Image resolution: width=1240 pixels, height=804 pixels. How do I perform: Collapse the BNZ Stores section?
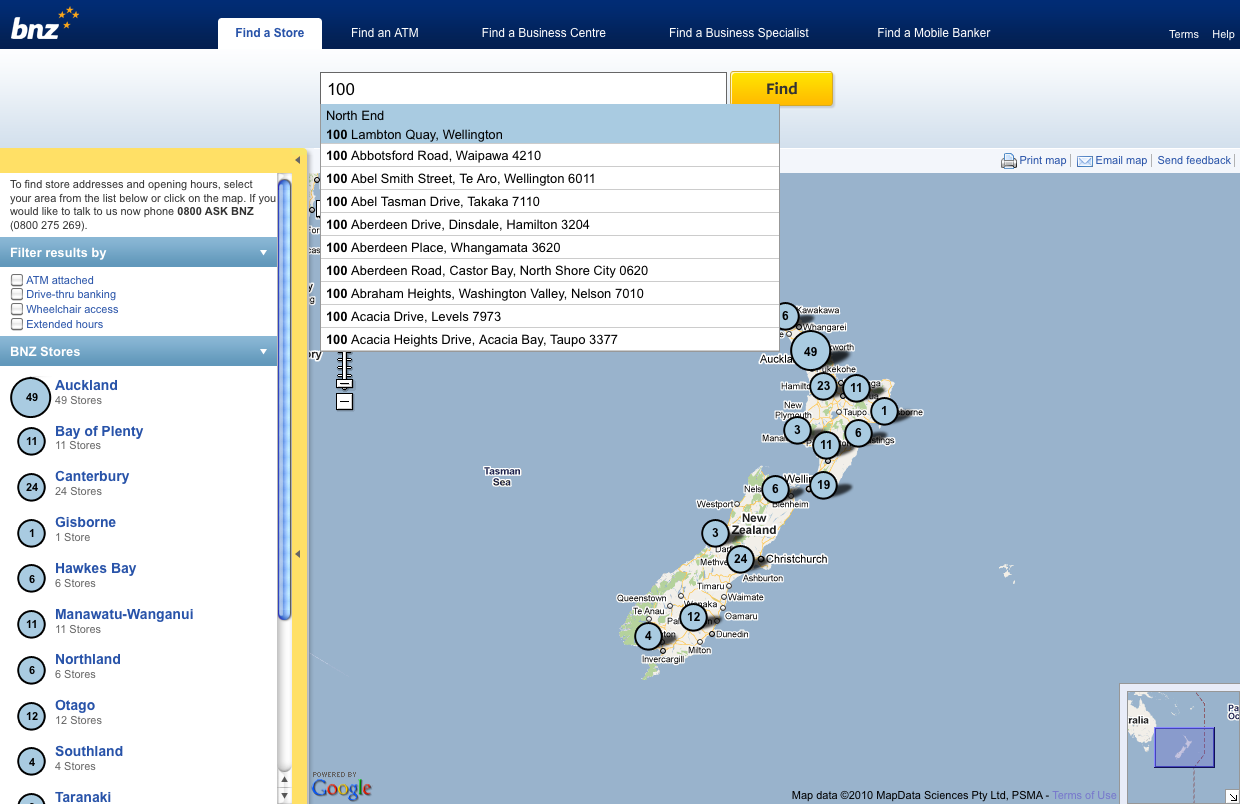tap(264, 352)
